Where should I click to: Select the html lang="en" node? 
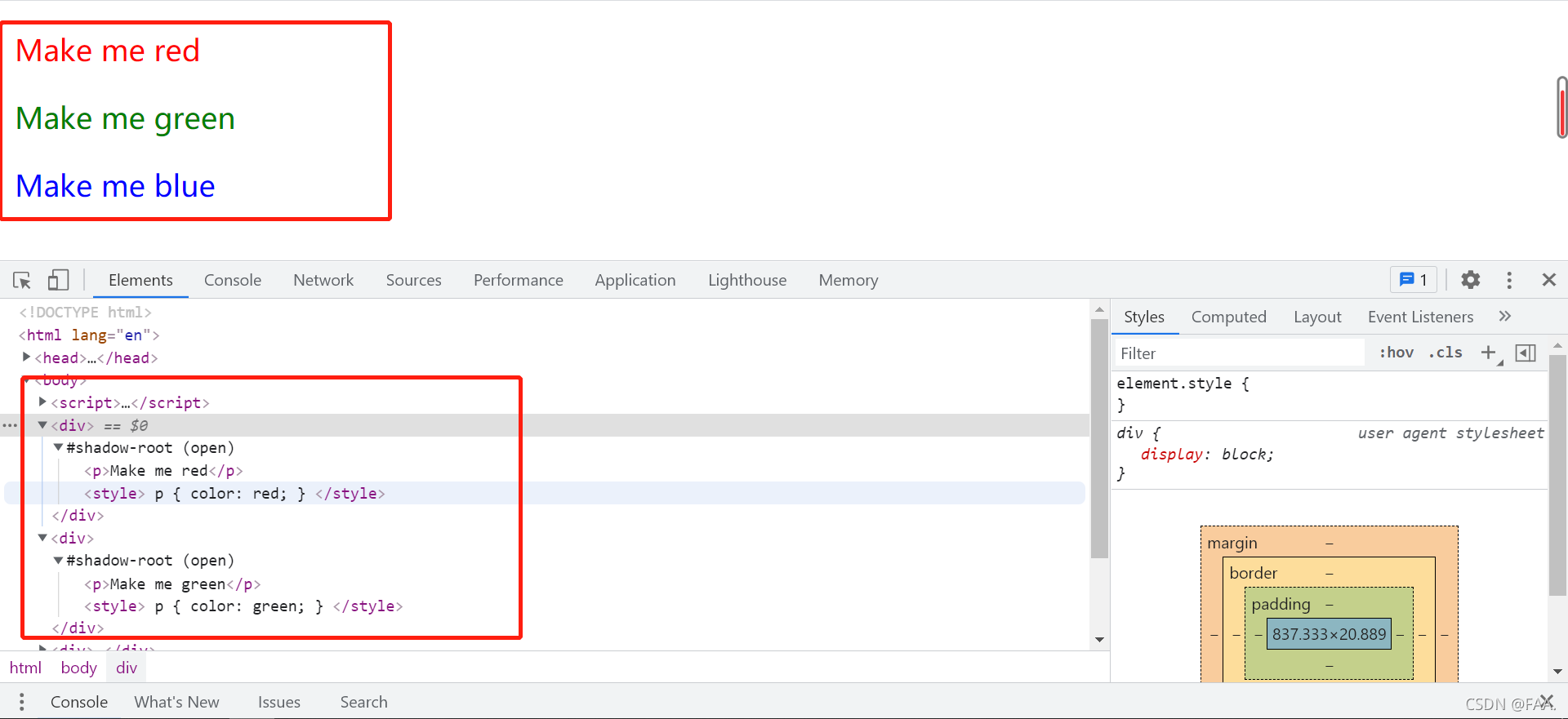89,335
